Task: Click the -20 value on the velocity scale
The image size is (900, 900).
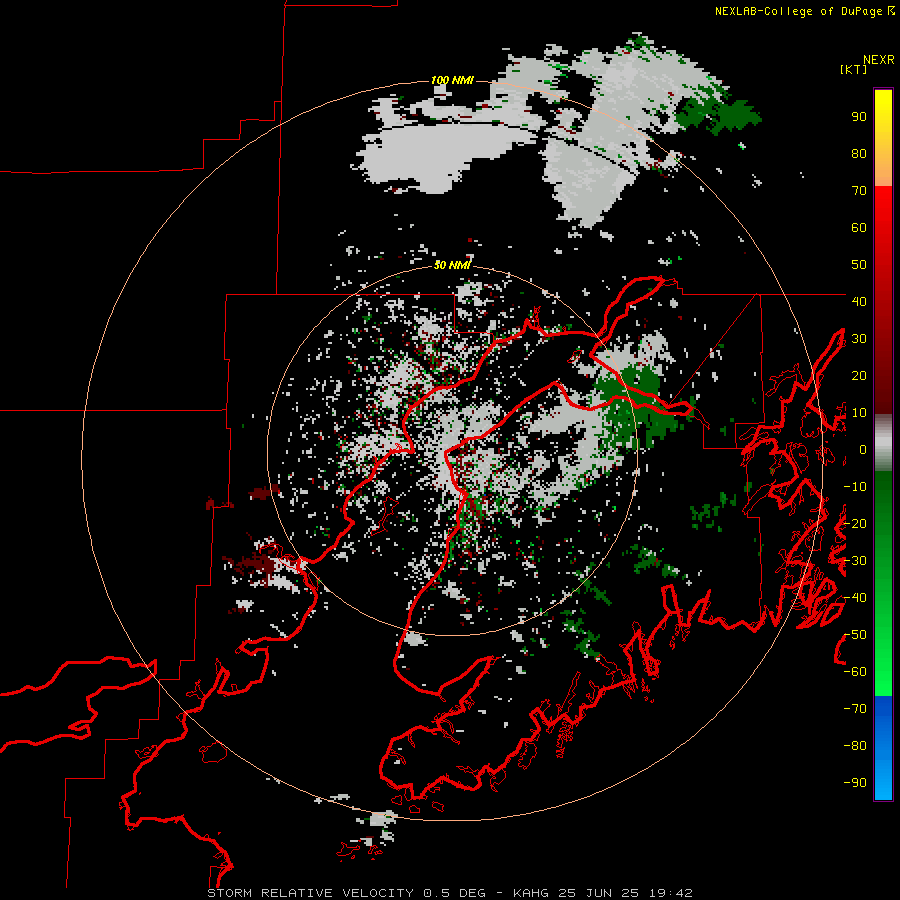Action: [855, 524]
